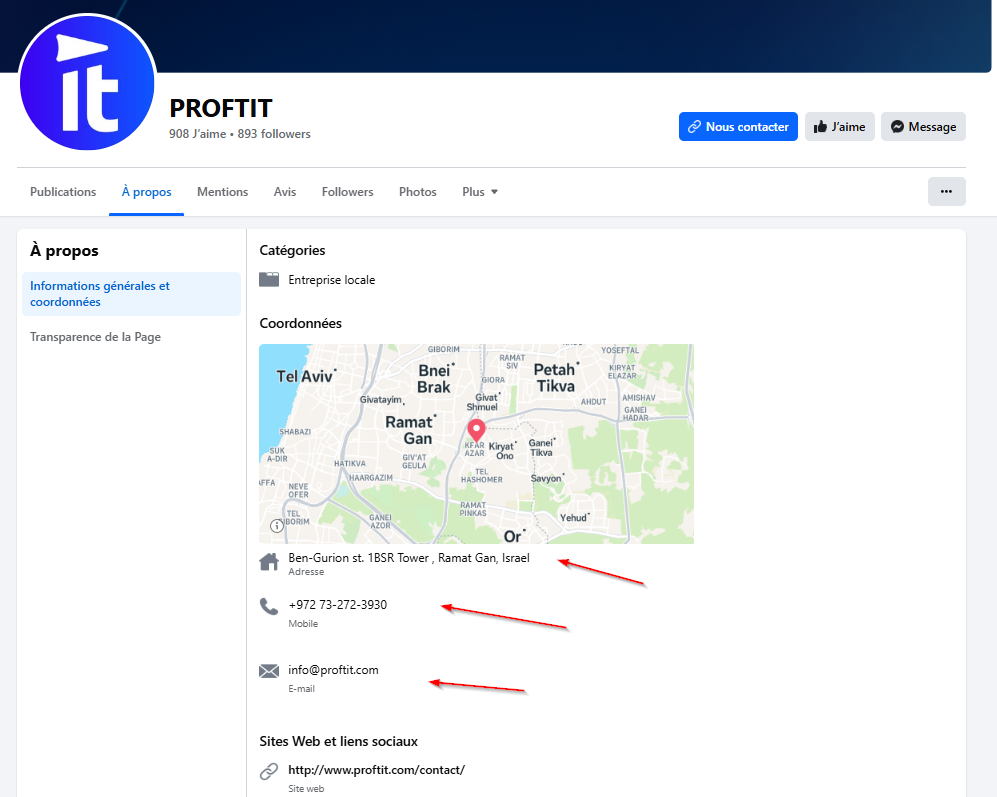Click the info@proftit.com email address
Image resolution: width=997 pixels, height=797 pixels.
point(333,670)
